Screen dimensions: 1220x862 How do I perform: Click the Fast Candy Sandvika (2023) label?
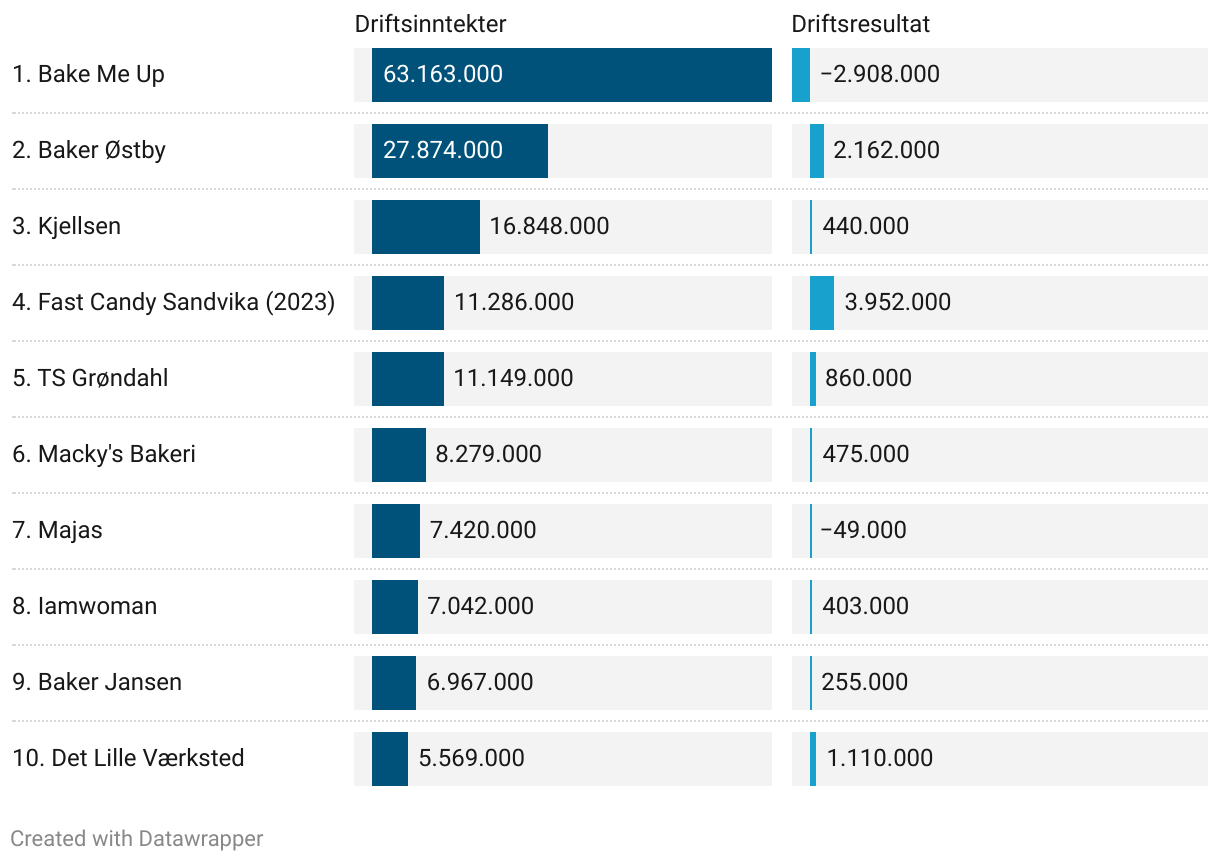[173, 302]
